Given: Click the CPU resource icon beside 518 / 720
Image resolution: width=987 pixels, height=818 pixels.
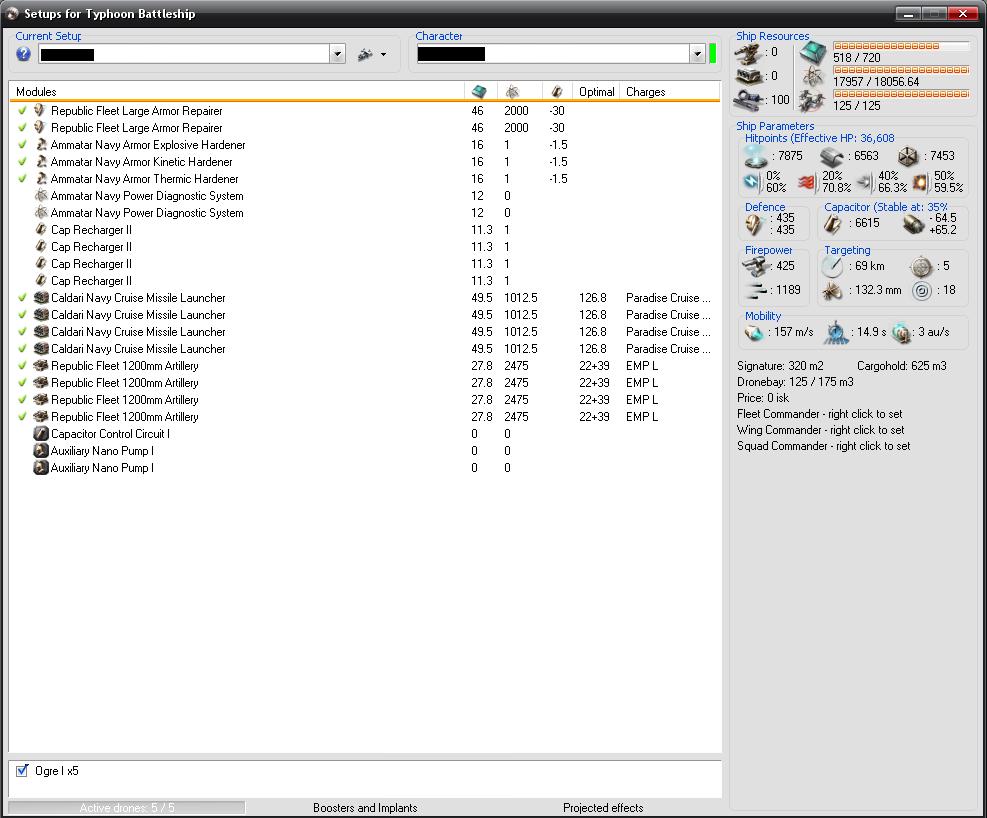Looking at the screenshot, I should (813, 53).
